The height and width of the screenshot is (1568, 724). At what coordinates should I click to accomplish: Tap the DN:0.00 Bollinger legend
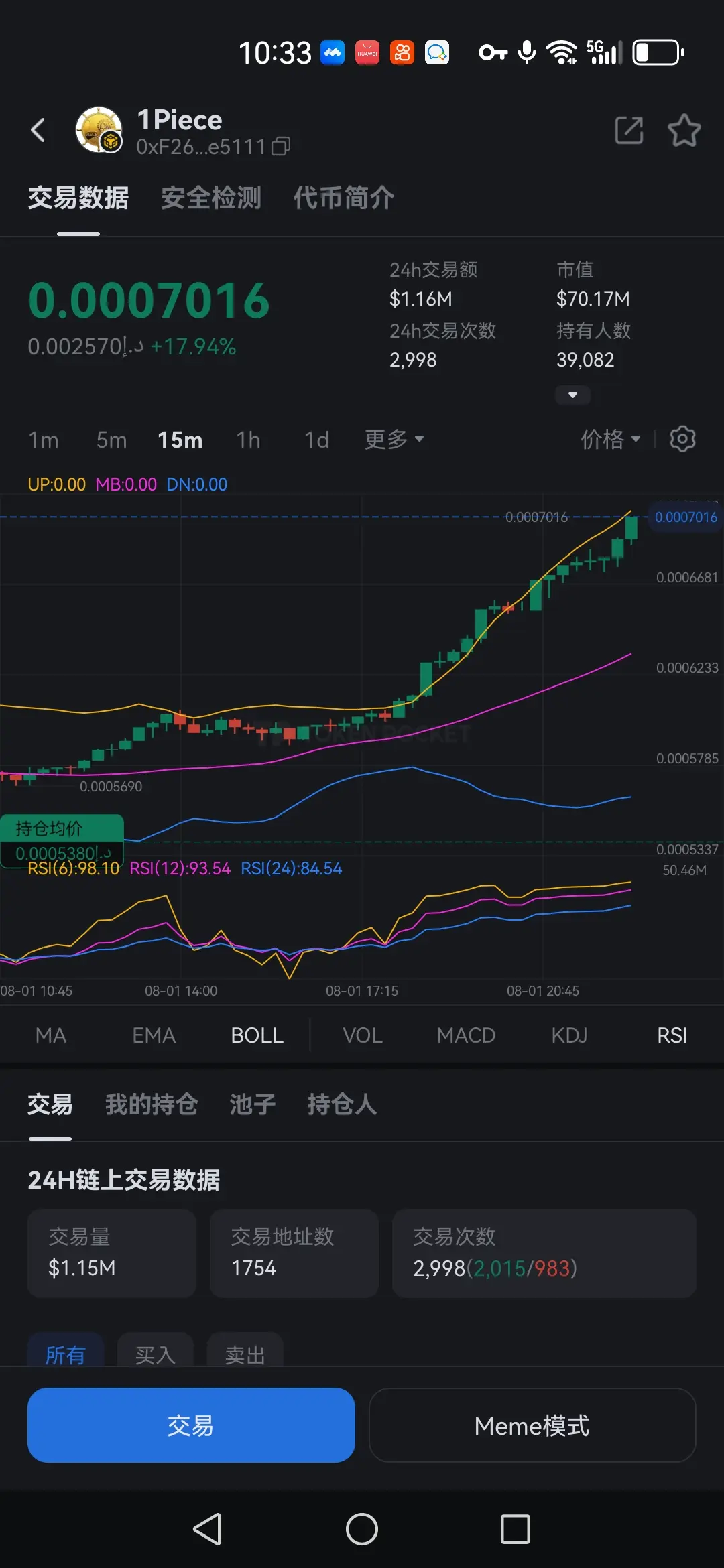[197, 484]
